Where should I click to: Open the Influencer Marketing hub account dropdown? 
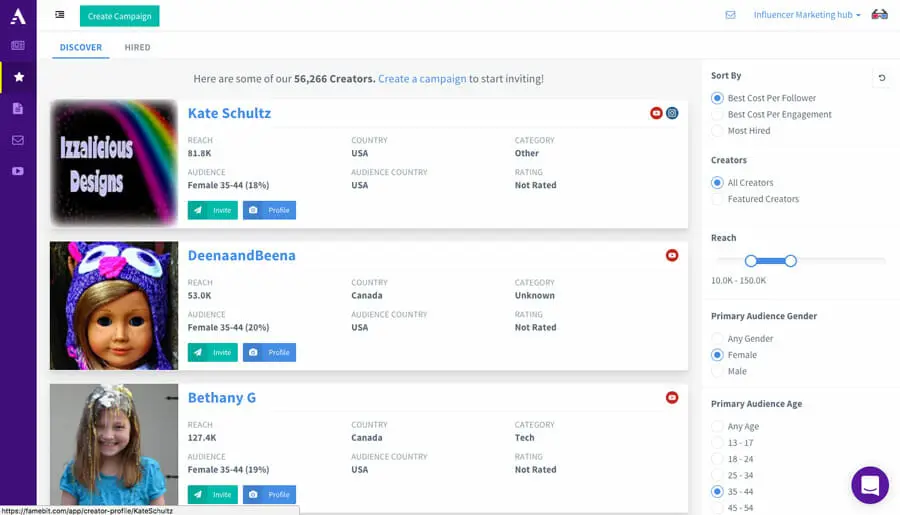807,15
